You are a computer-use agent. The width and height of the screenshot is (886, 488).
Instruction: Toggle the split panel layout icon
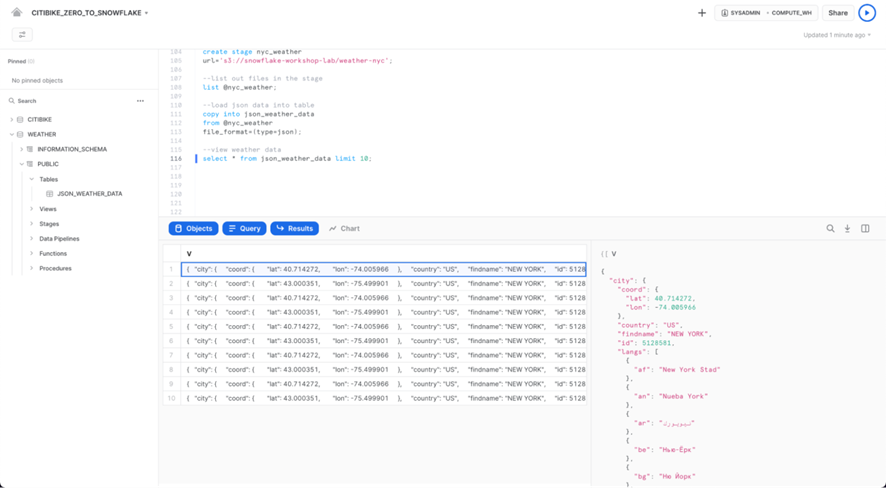click(x=865, y=229)
